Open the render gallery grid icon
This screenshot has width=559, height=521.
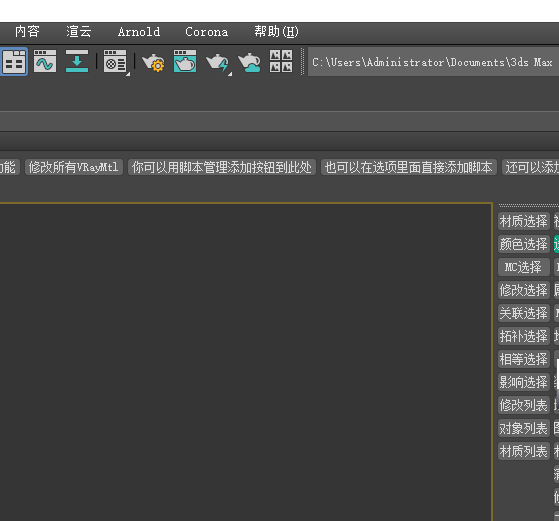coord(281,61)
